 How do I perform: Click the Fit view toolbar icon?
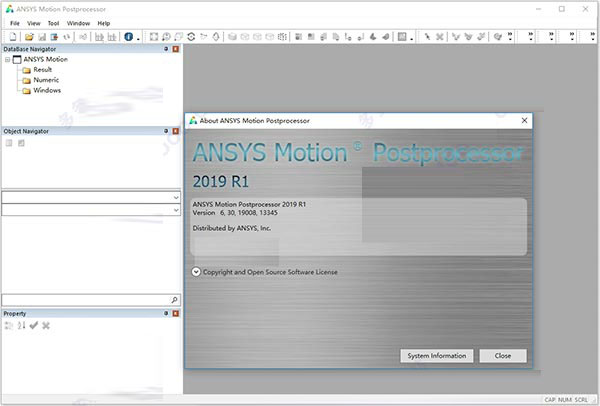click(x=154, y=37)
